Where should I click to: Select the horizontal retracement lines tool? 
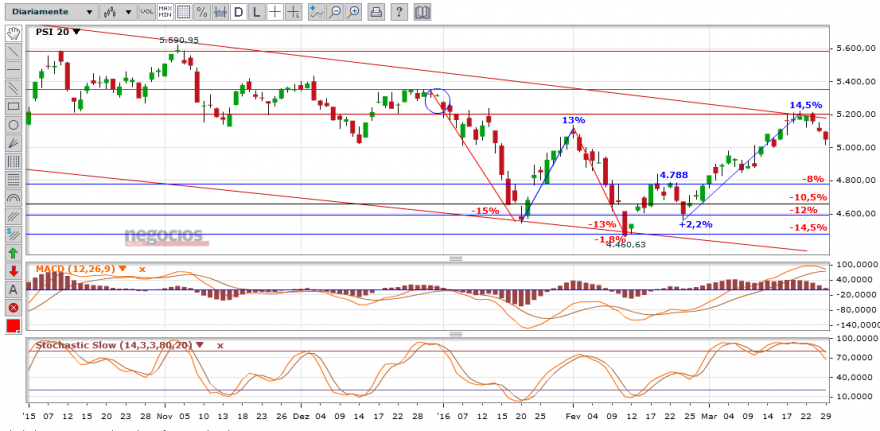click(x=13, y=179)
